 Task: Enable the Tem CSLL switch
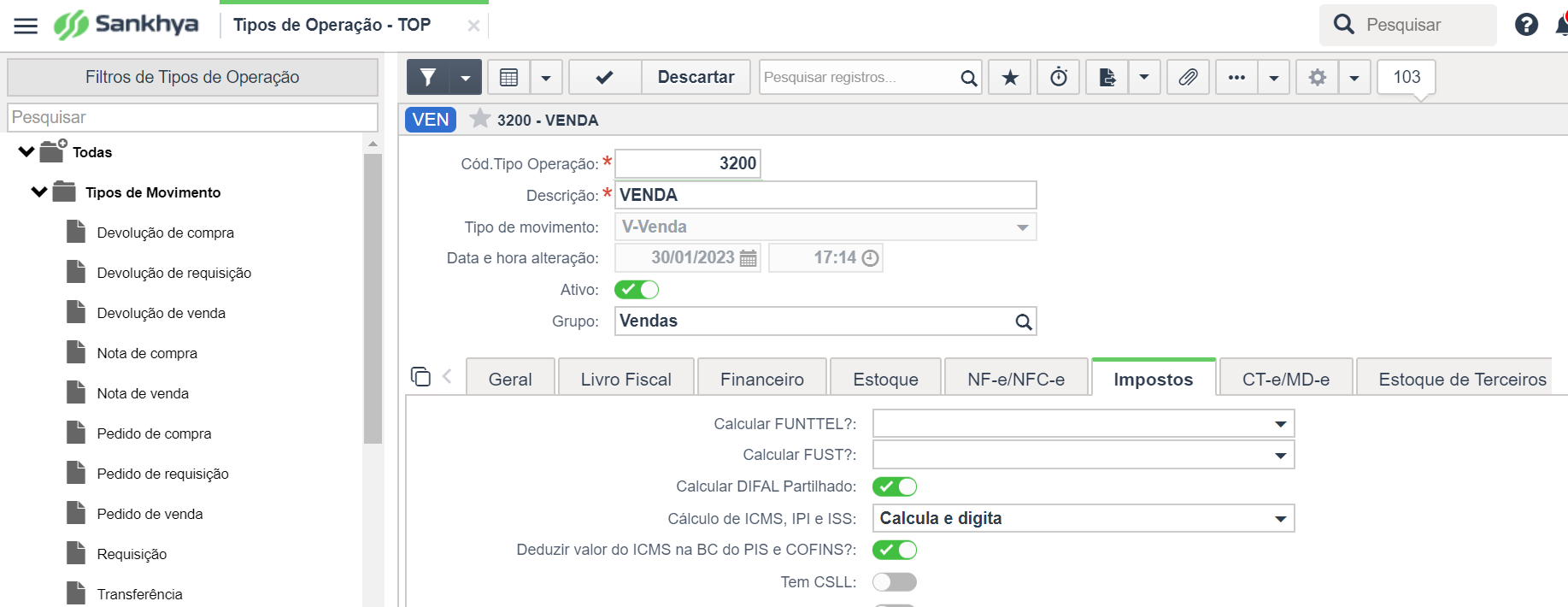pyautogui.click(x=895, y=582)
